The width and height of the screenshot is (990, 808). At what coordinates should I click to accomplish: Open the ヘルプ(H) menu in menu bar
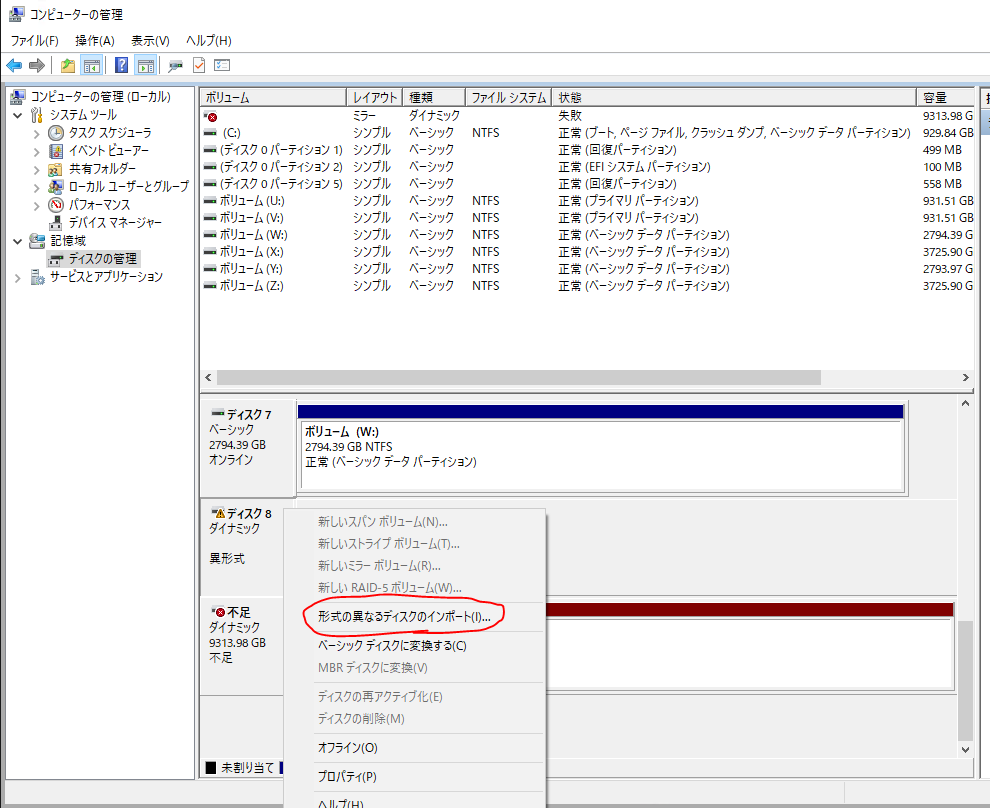[x=208, y=41]
